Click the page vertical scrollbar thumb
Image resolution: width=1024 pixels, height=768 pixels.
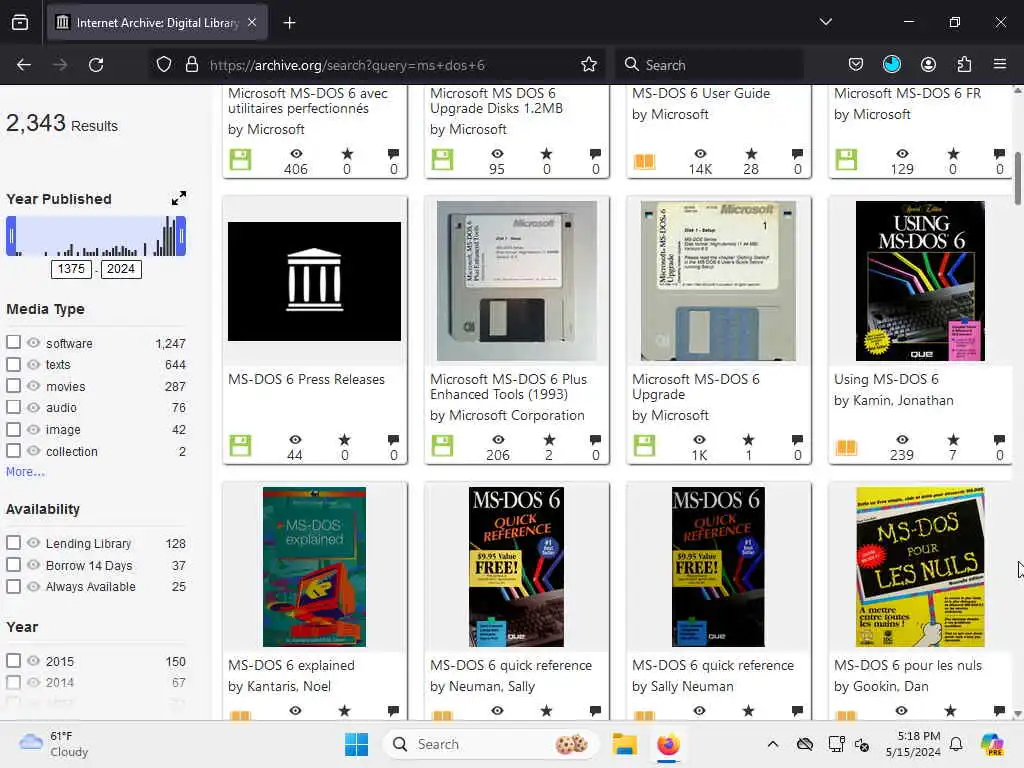(1017, 178)
